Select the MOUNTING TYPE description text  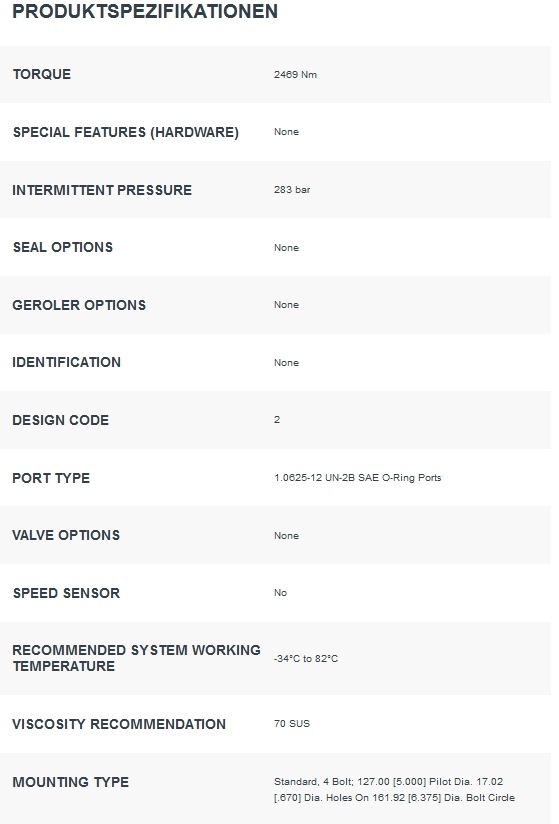[394, 789]
